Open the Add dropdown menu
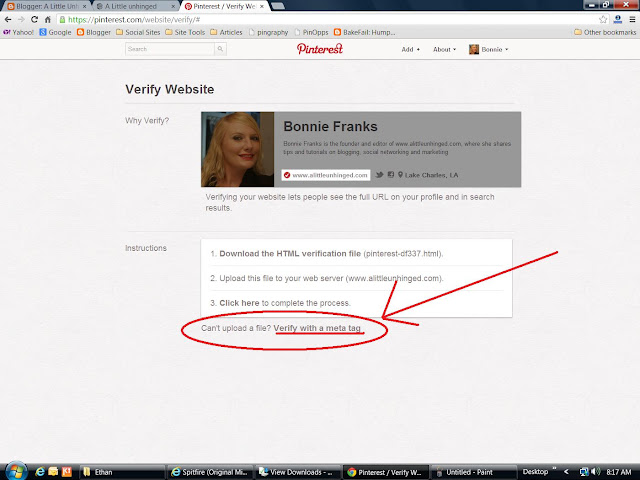This screenshot has height=480, width=640. coord(410,49)
